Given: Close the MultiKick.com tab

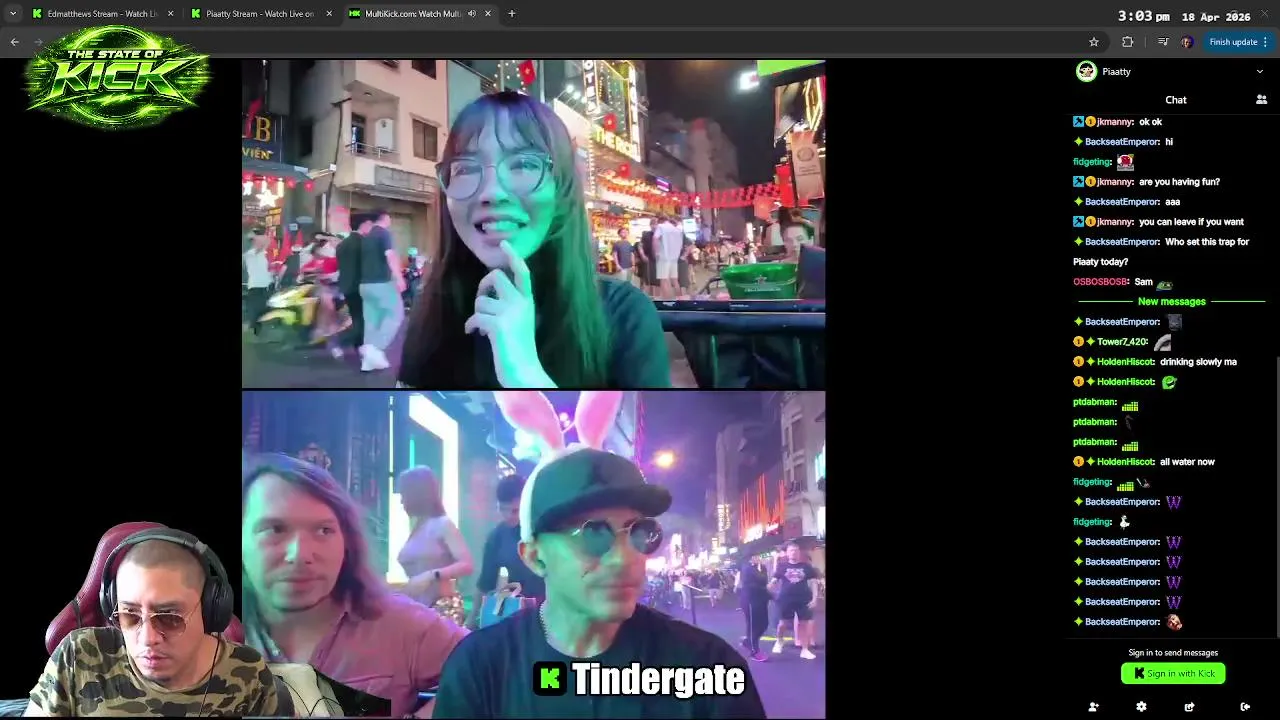Looking at the screenshot, I should pyautogui.click(x=488, y=14).
